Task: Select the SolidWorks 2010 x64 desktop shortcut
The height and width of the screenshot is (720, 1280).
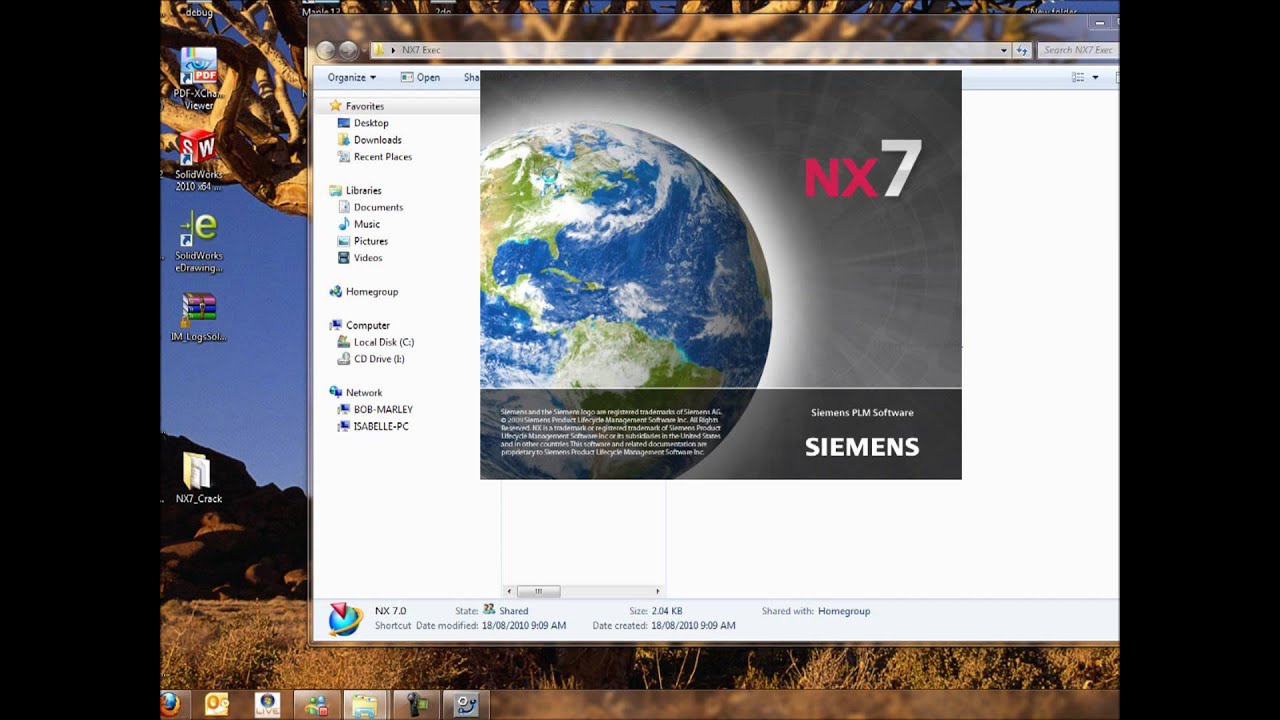Action: point(198,160)
